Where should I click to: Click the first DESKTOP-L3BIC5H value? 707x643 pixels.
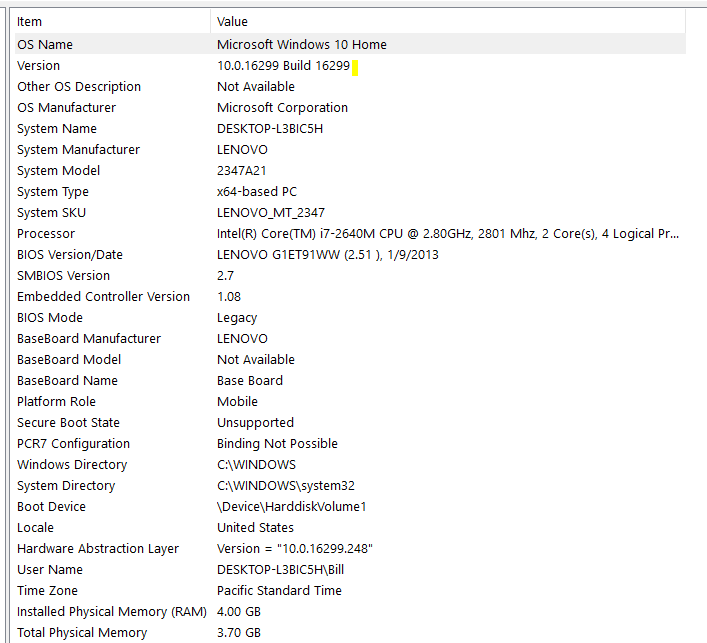(270, 129)
